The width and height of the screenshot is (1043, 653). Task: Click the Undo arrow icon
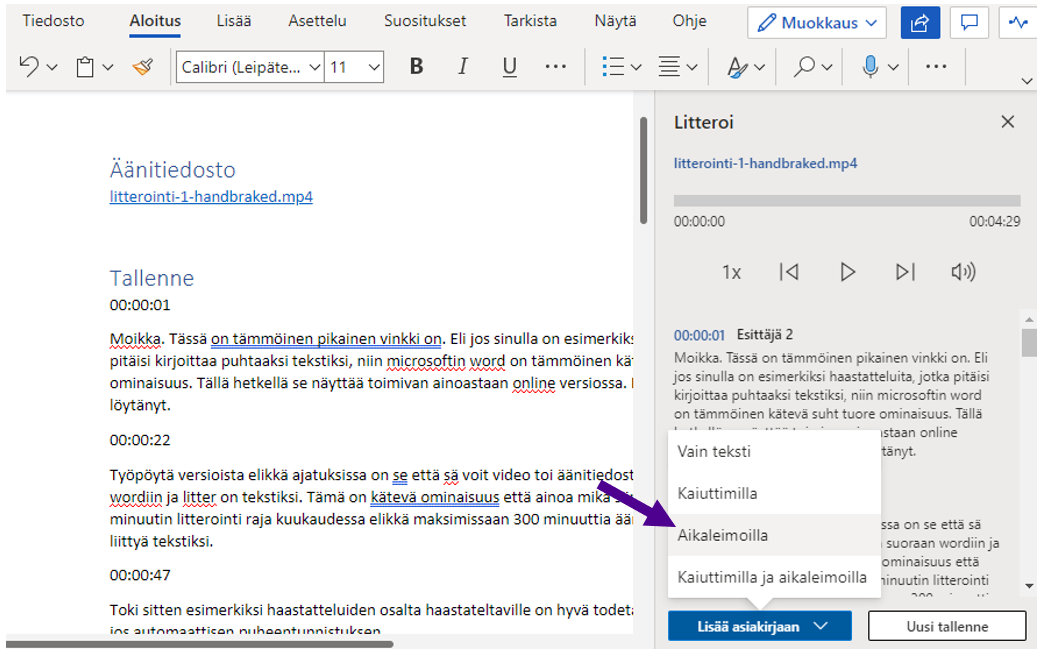pyautogui.click(x=28, y=67)
